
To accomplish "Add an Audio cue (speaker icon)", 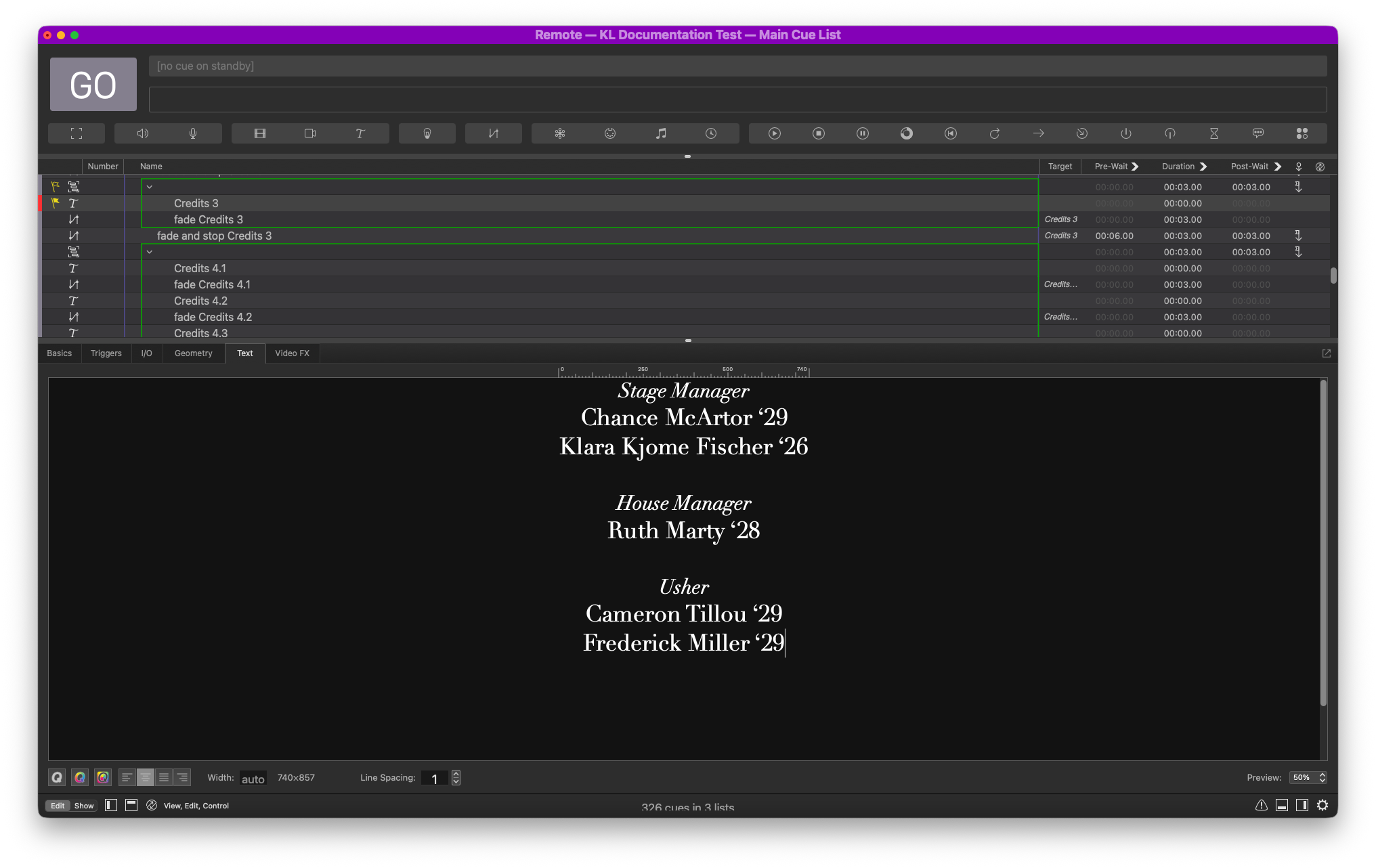I will coord(142,133).
